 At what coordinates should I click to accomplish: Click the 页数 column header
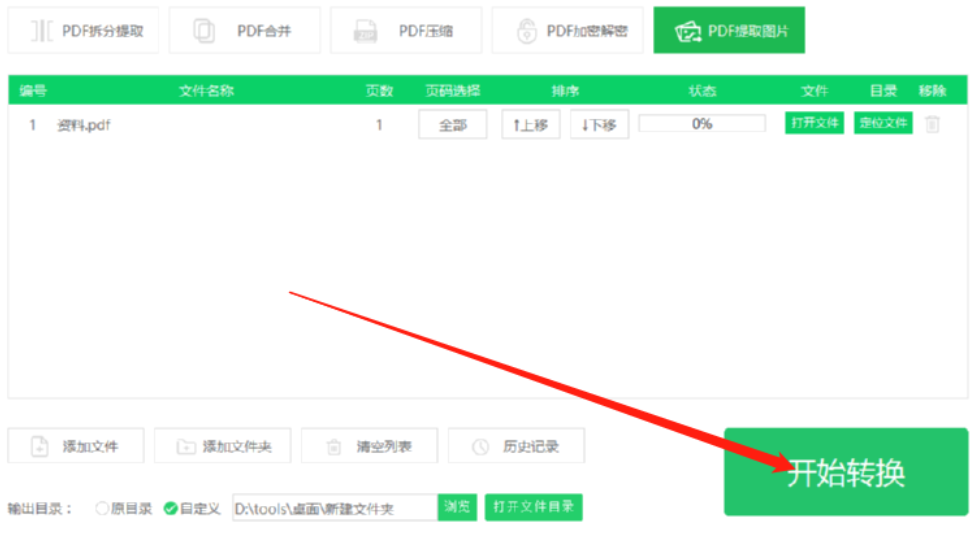tap(379, 91)
